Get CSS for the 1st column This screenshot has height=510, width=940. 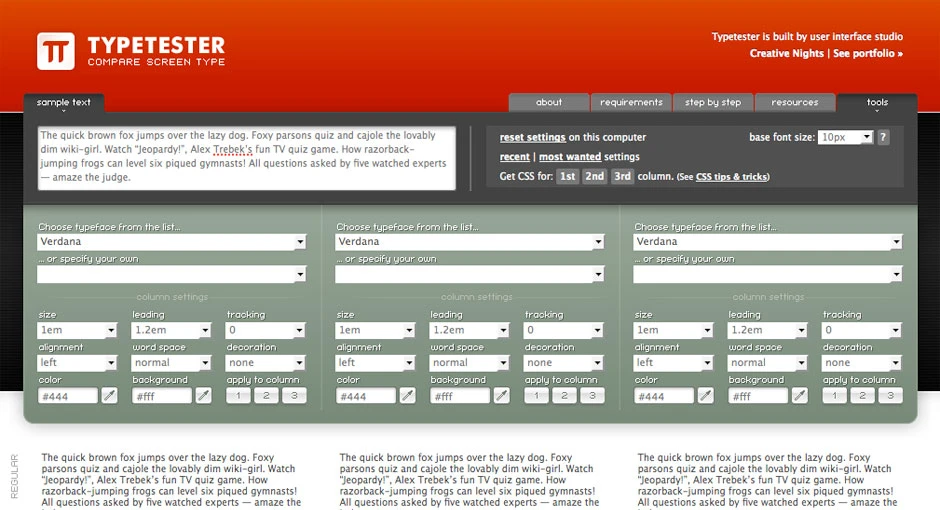pyautogui.click(x=568, y=176)
